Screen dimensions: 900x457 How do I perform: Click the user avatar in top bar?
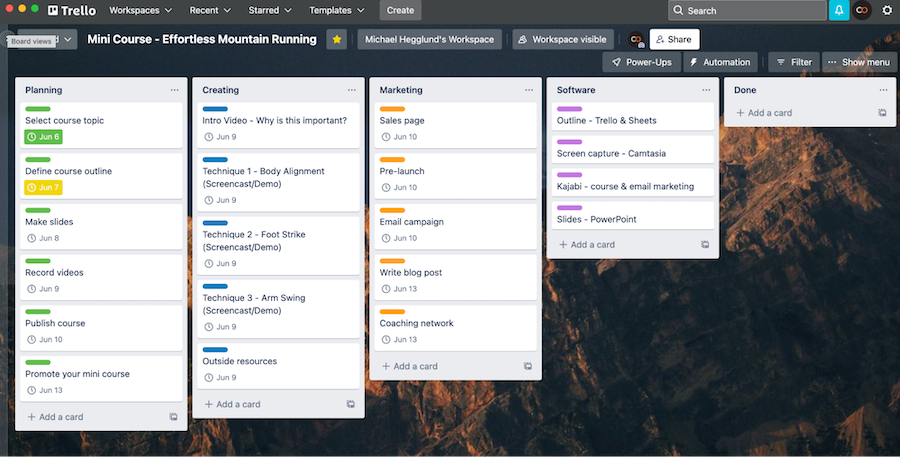pos(862,10)
